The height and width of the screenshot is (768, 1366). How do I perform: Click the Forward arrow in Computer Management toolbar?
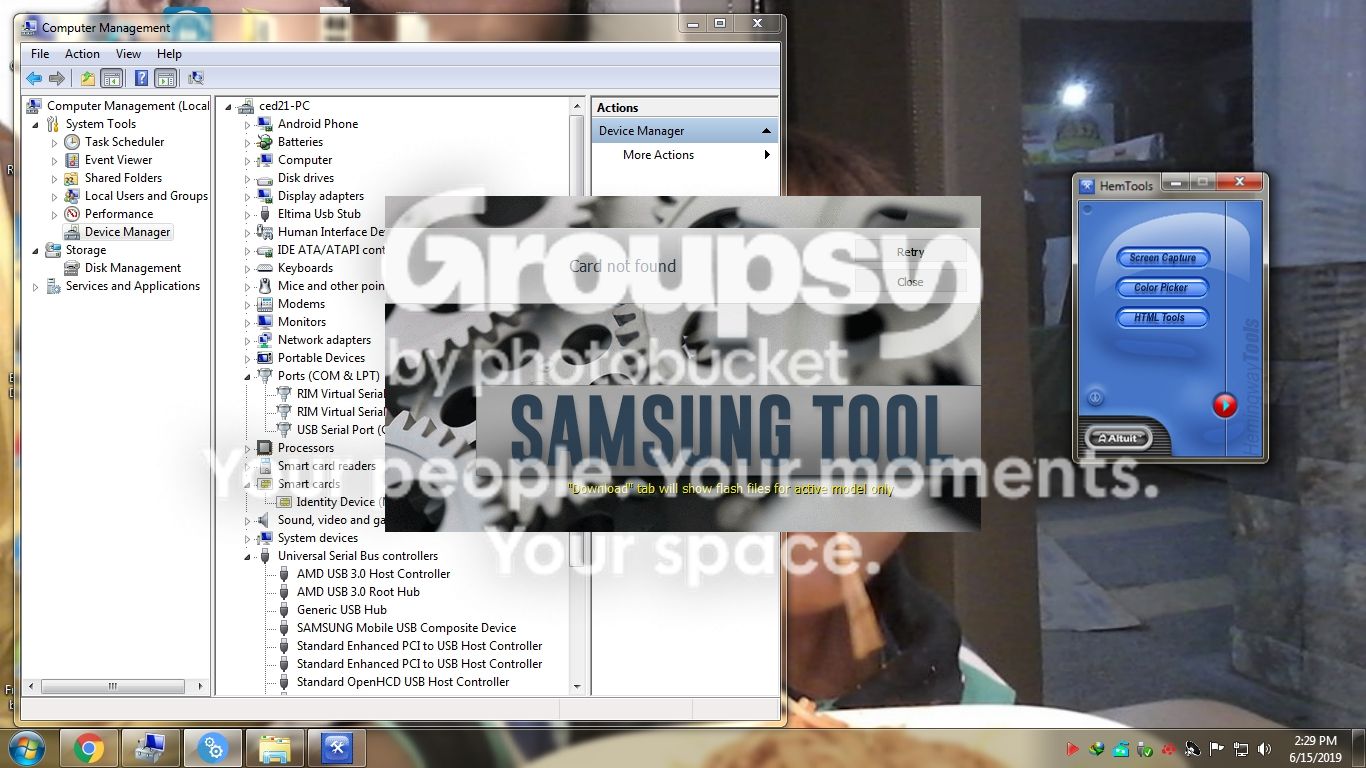pos(57,78)
